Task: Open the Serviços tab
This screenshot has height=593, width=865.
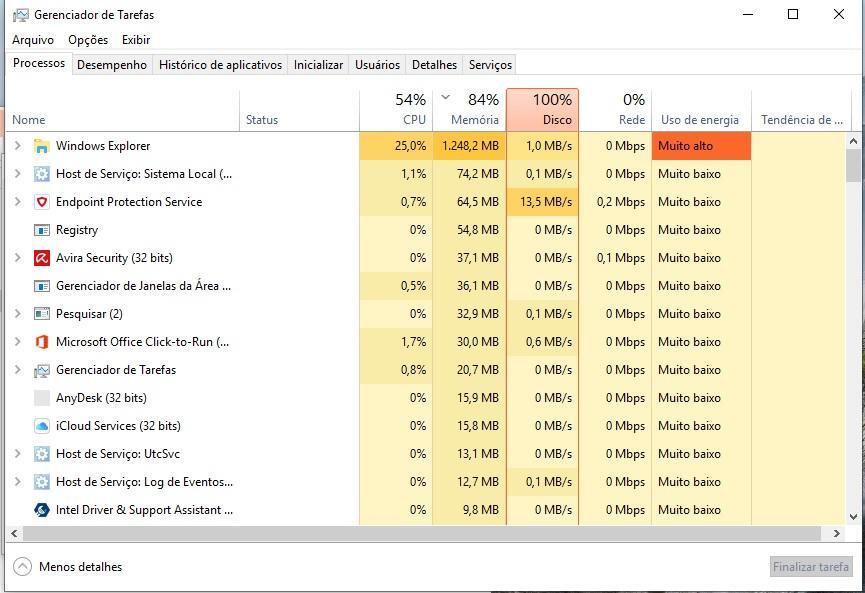Action: pos(490,65)
